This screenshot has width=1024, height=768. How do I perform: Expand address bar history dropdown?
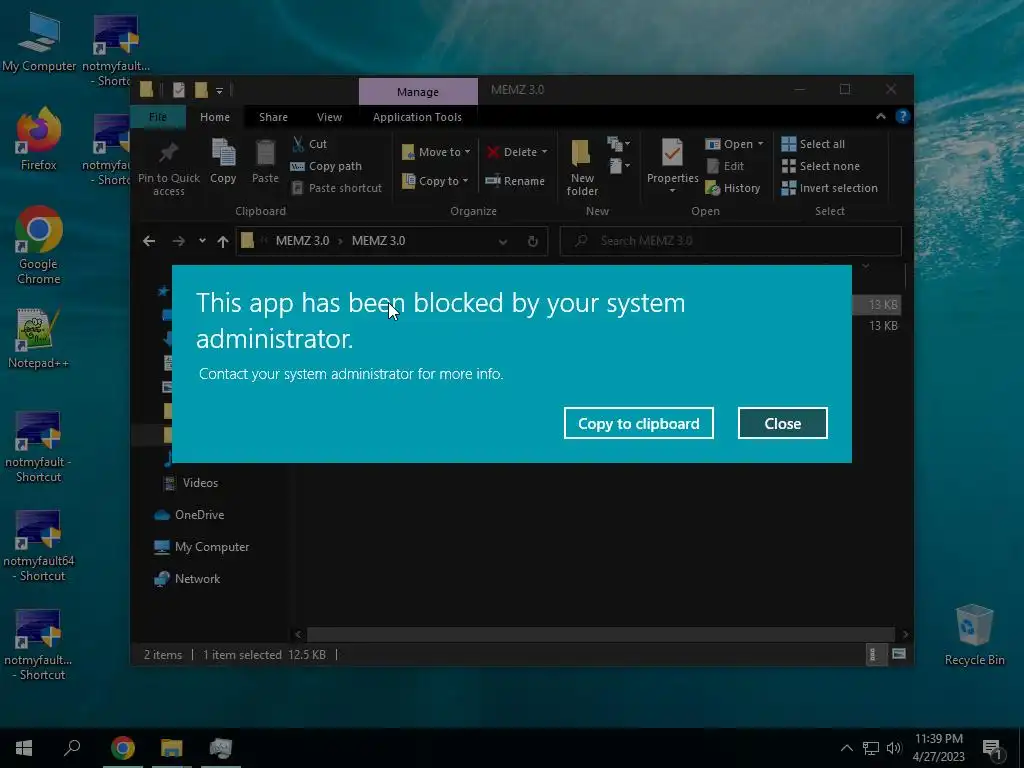[503, 242]
